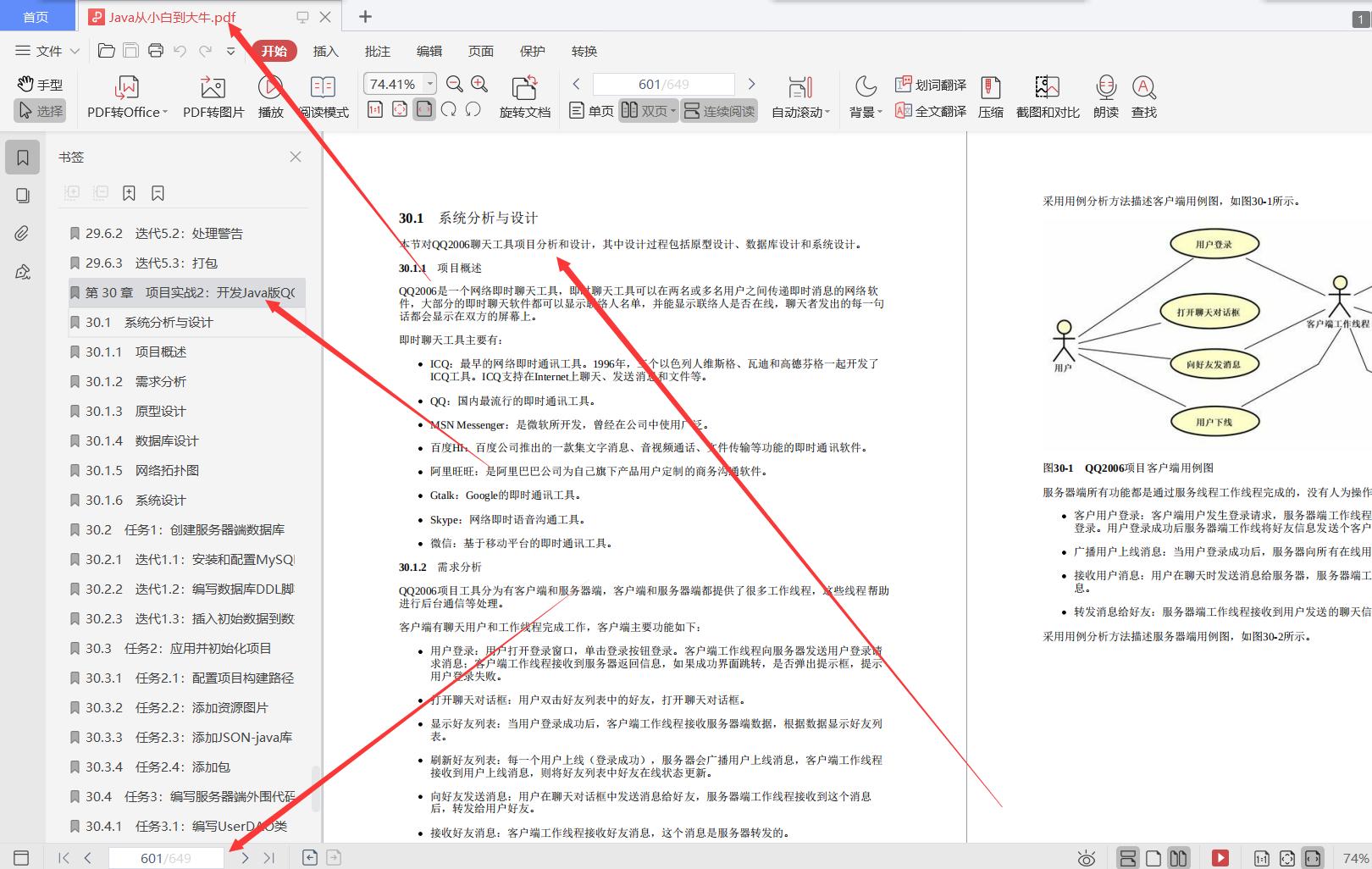Switch to the 批注 tab
1372x869 pixels.
[x=378, y=51]
